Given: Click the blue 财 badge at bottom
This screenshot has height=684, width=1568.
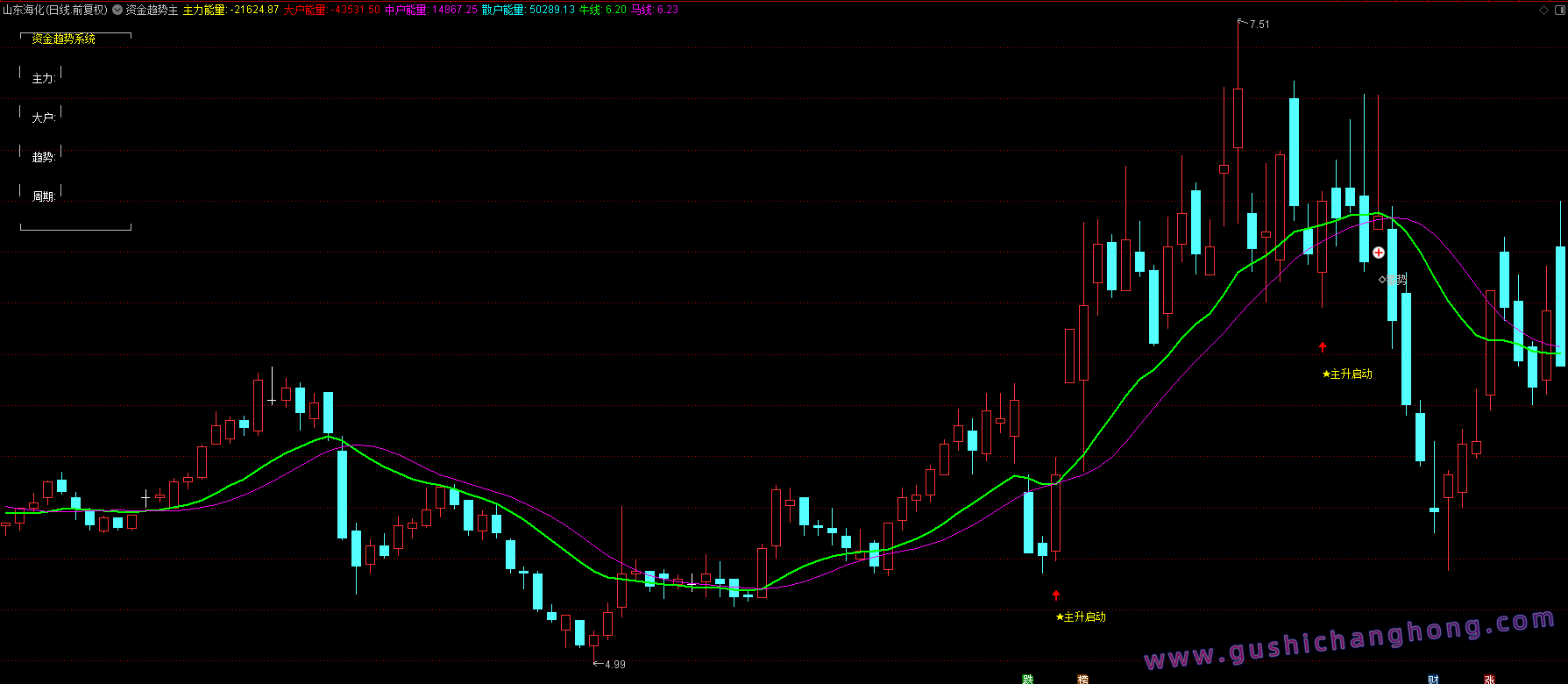Looking at the screenshot, I should (x=1433, y=679).
